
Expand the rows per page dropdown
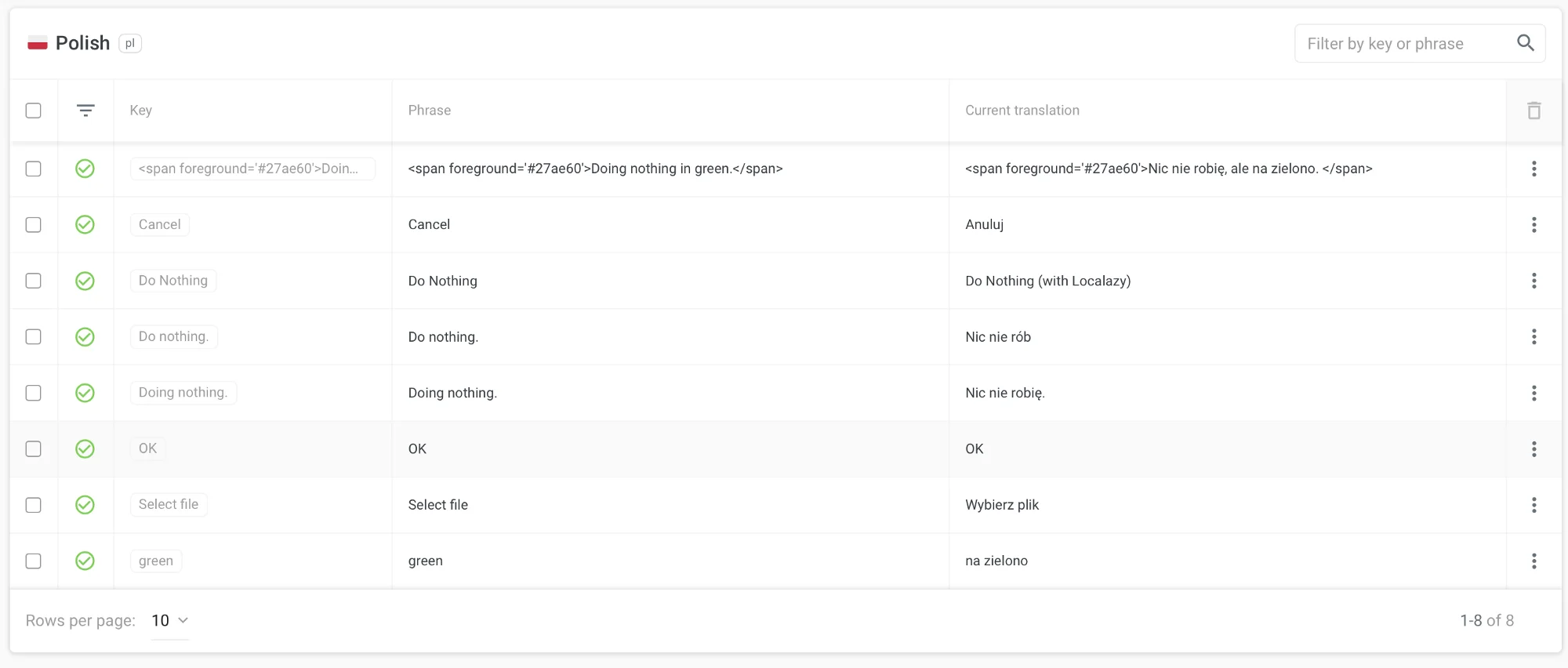170,621
